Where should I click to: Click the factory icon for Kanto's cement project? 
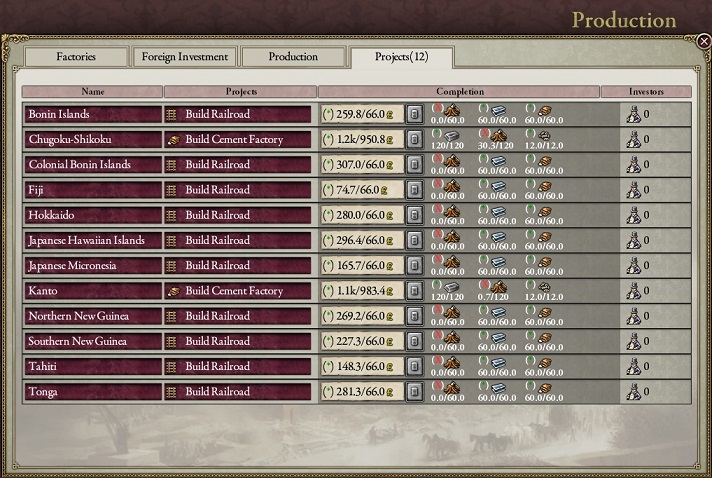(173, 291)
